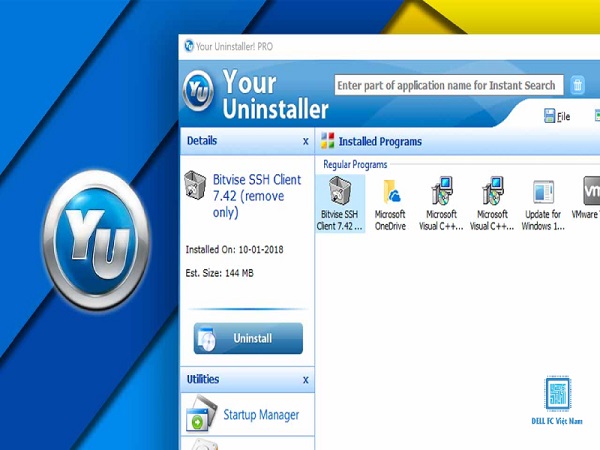This screenshot has height=450, width=600.
Task: Close the Details panel
Action: 305,142
